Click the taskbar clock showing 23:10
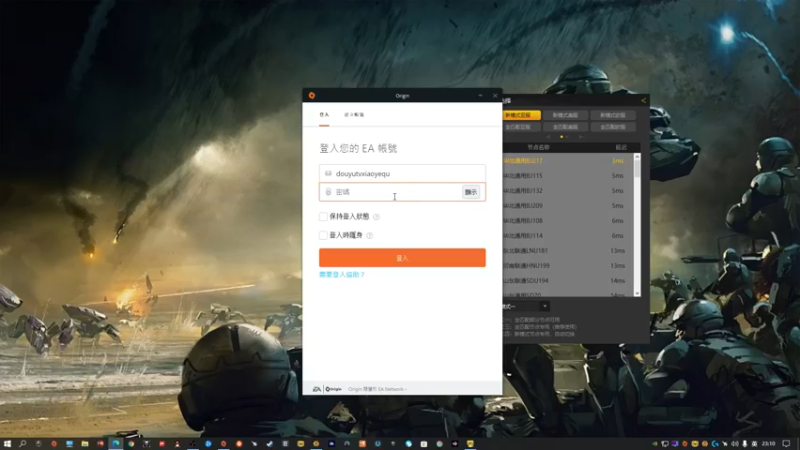800x450 pixels. click(x=768, y=443)
